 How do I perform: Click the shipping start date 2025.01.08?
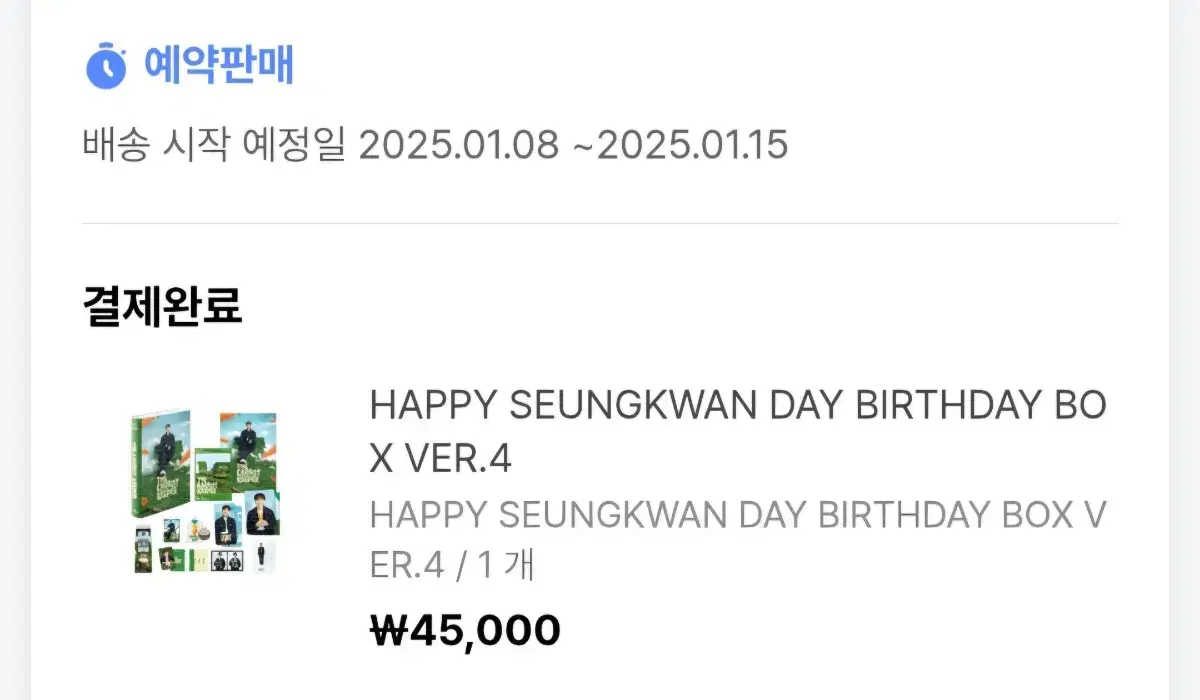click(458, 146)
